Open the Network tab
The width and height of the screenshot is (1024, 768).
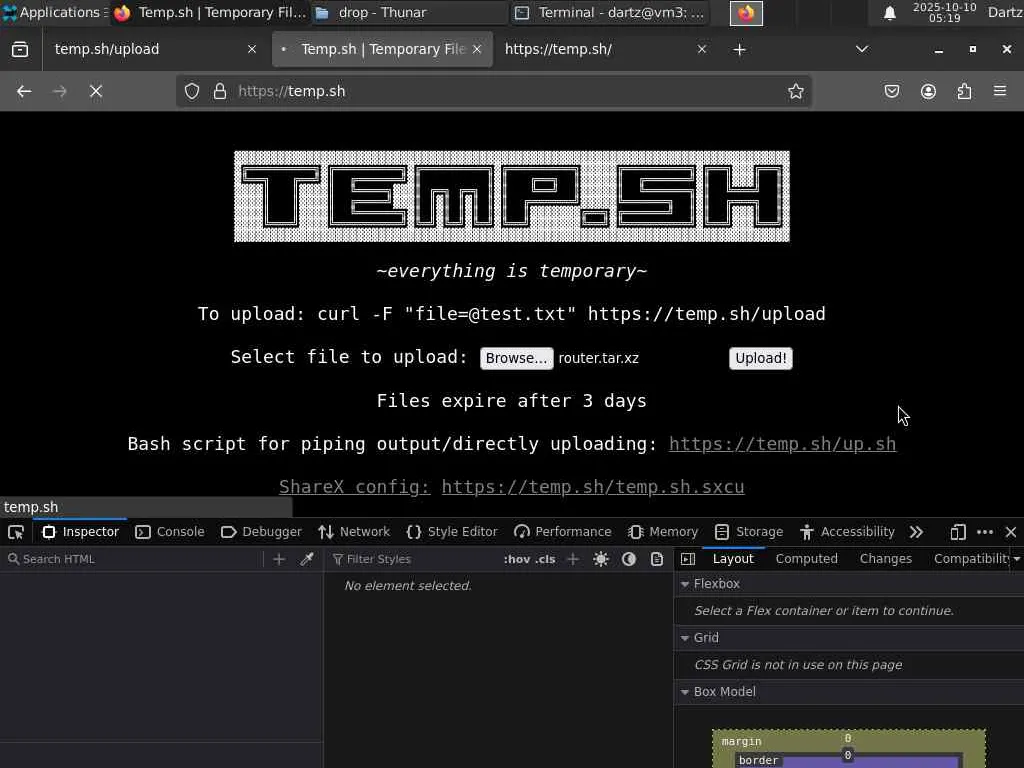click(354, 532)
